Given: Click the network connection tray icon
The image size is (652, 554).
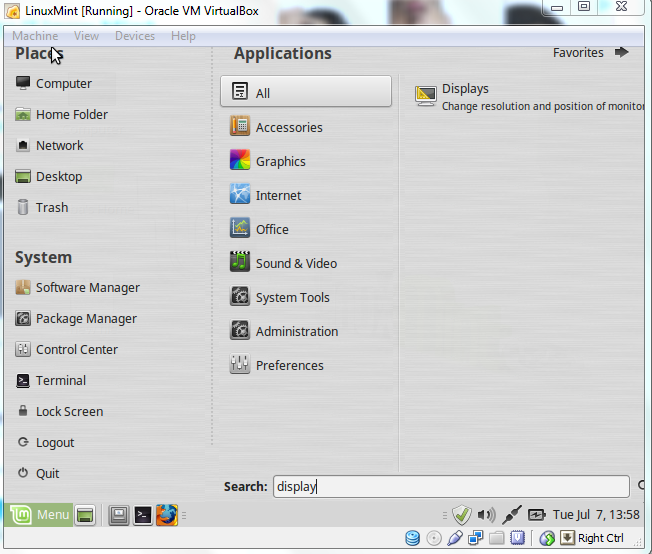Looking at the screenshot, I should click(x=512, y=515).
